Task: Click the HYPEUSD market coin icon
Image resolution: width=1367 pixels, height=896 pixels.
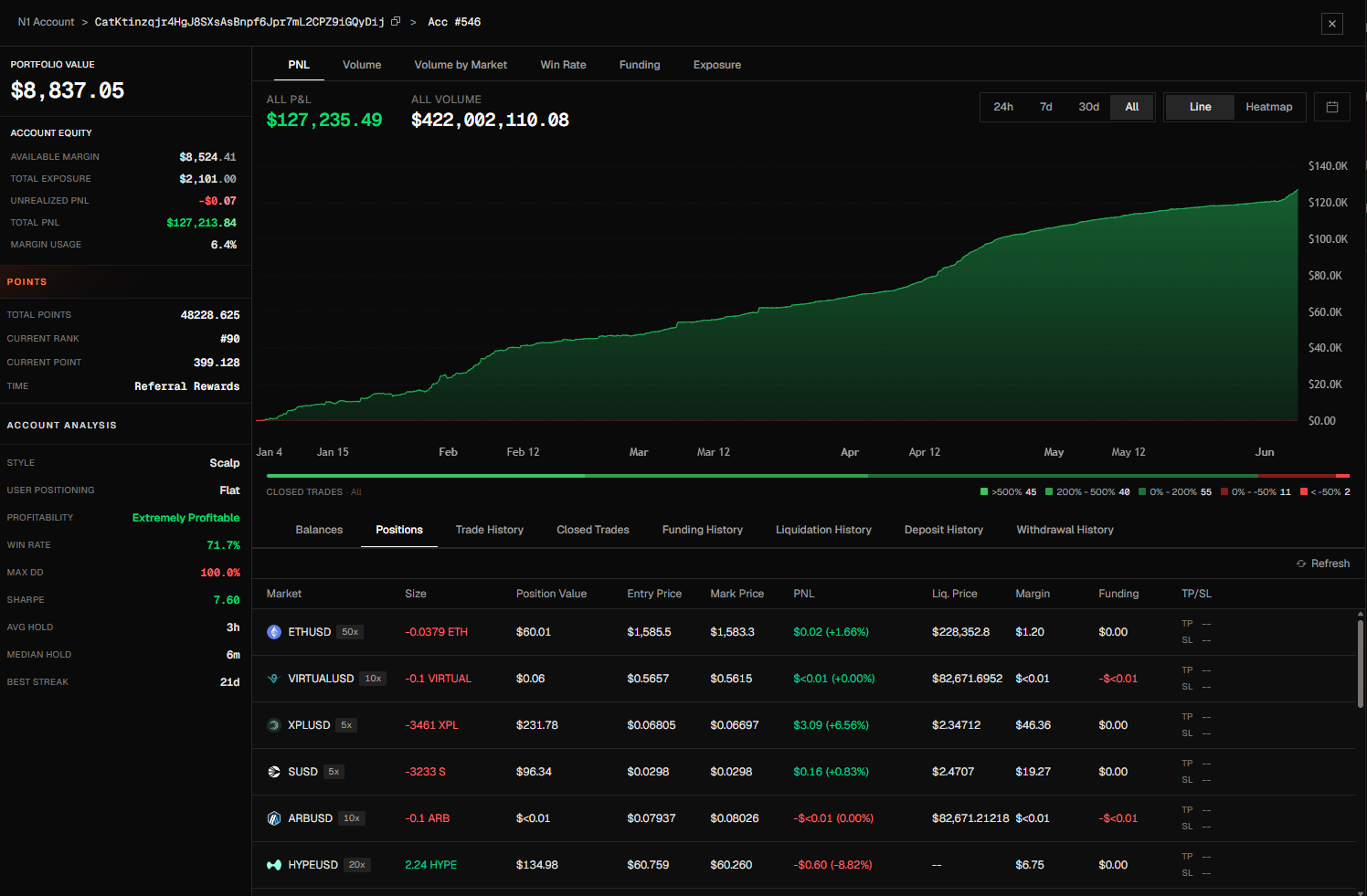Action: tap(274, 865)
